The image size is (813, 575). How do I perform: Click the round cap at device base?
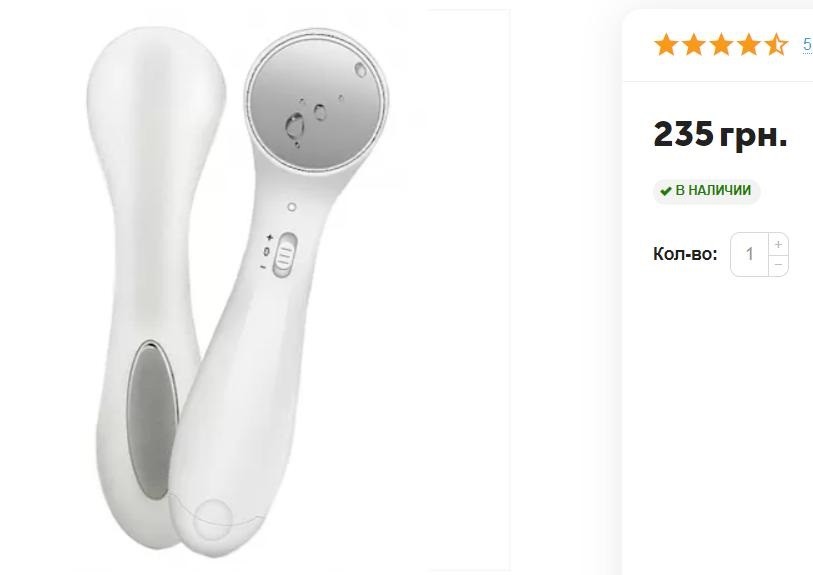pos(213,520)
